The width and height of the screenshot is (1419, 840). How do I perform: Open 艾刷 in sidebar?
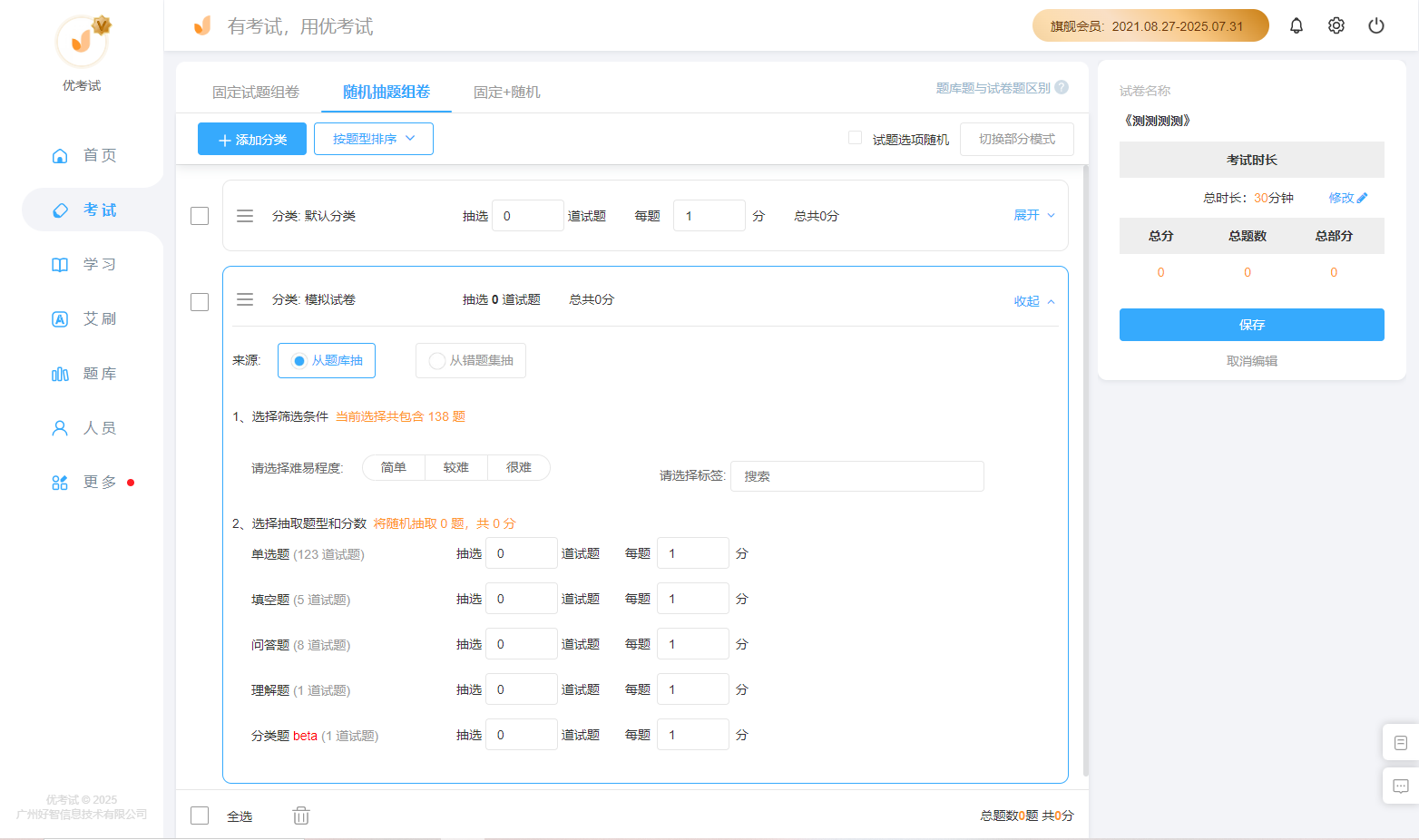pyautogui.click(x=84, y=318)
